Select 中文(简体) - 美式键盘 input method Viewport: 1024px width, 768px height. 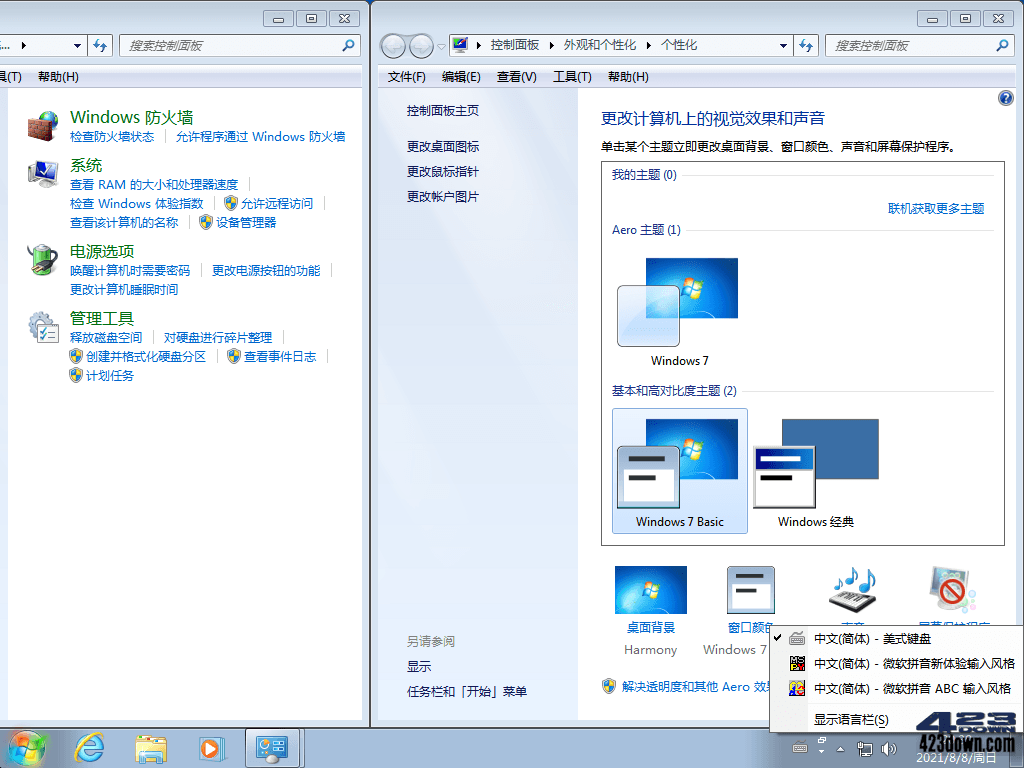[x=896, y=639]
